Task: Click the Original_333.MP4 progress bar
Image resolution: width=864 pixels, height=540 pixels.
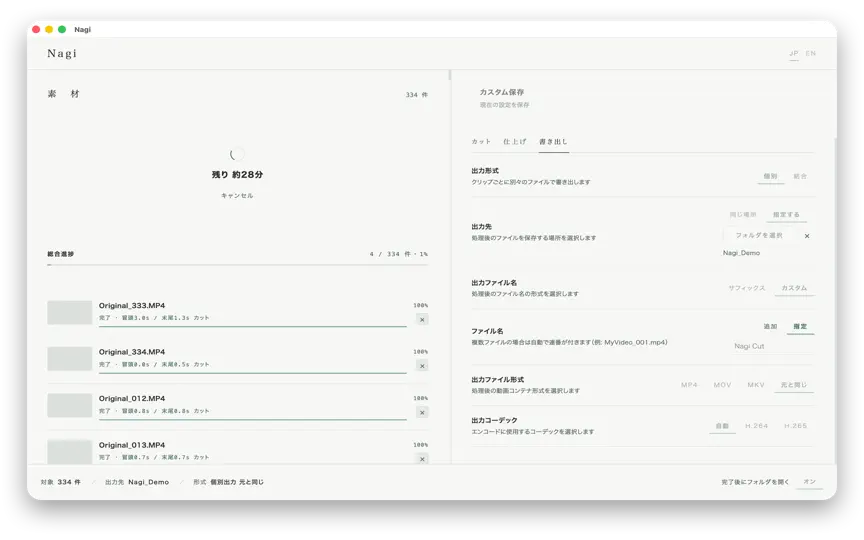Action: [x=253, y=327]
